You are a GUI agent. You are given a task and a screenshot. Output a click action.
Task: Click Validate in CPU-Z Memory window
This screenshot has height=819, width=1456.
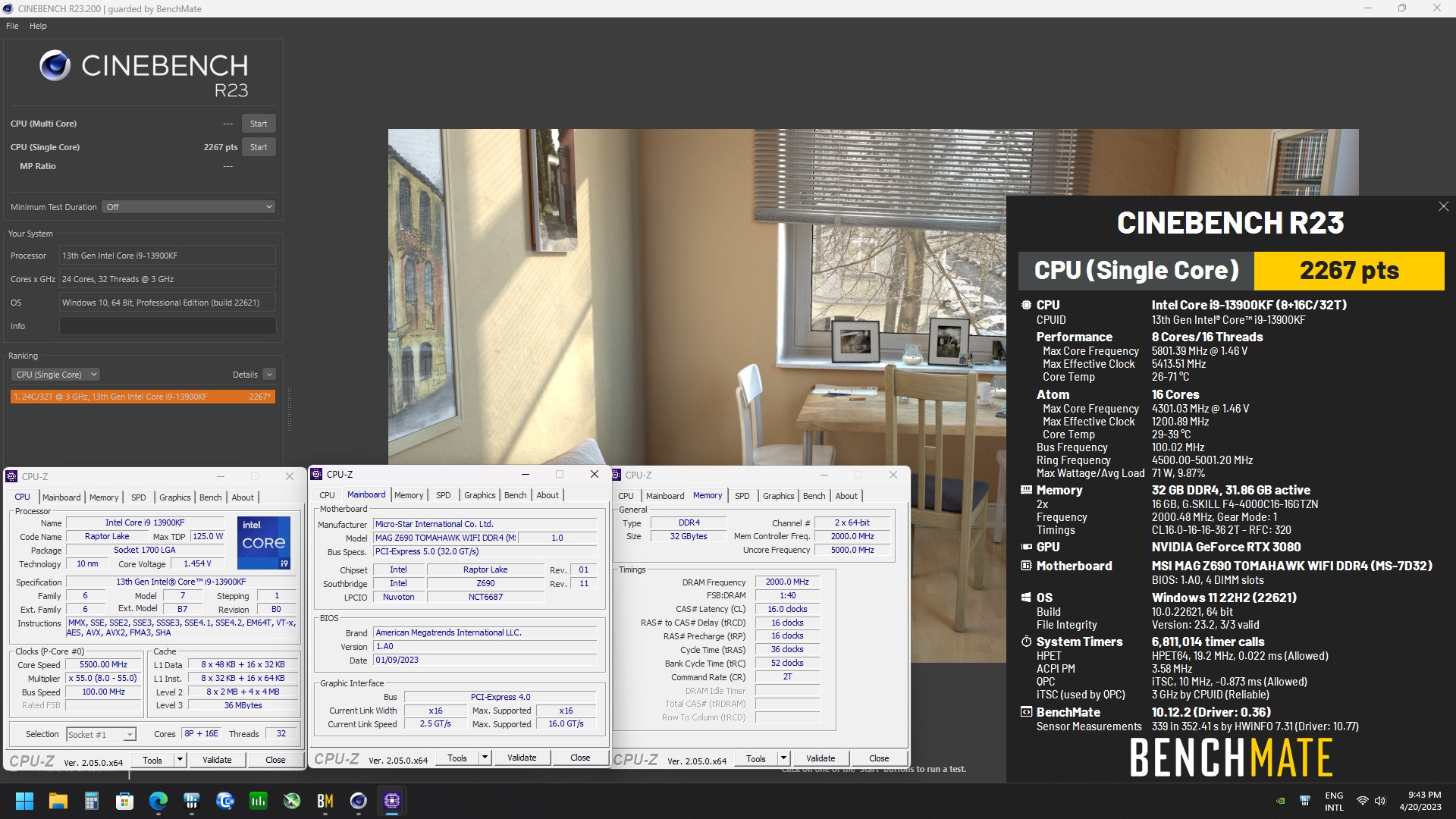[821, 758]
